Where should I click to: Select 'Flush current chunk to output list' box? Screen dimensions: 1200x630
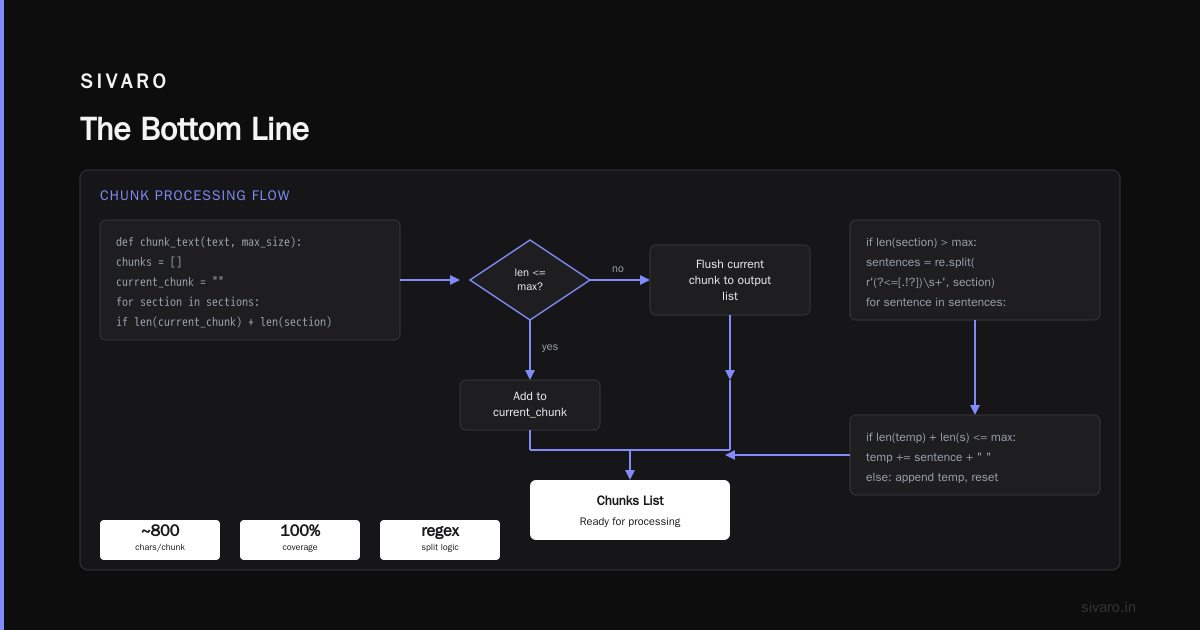(730, 280)
